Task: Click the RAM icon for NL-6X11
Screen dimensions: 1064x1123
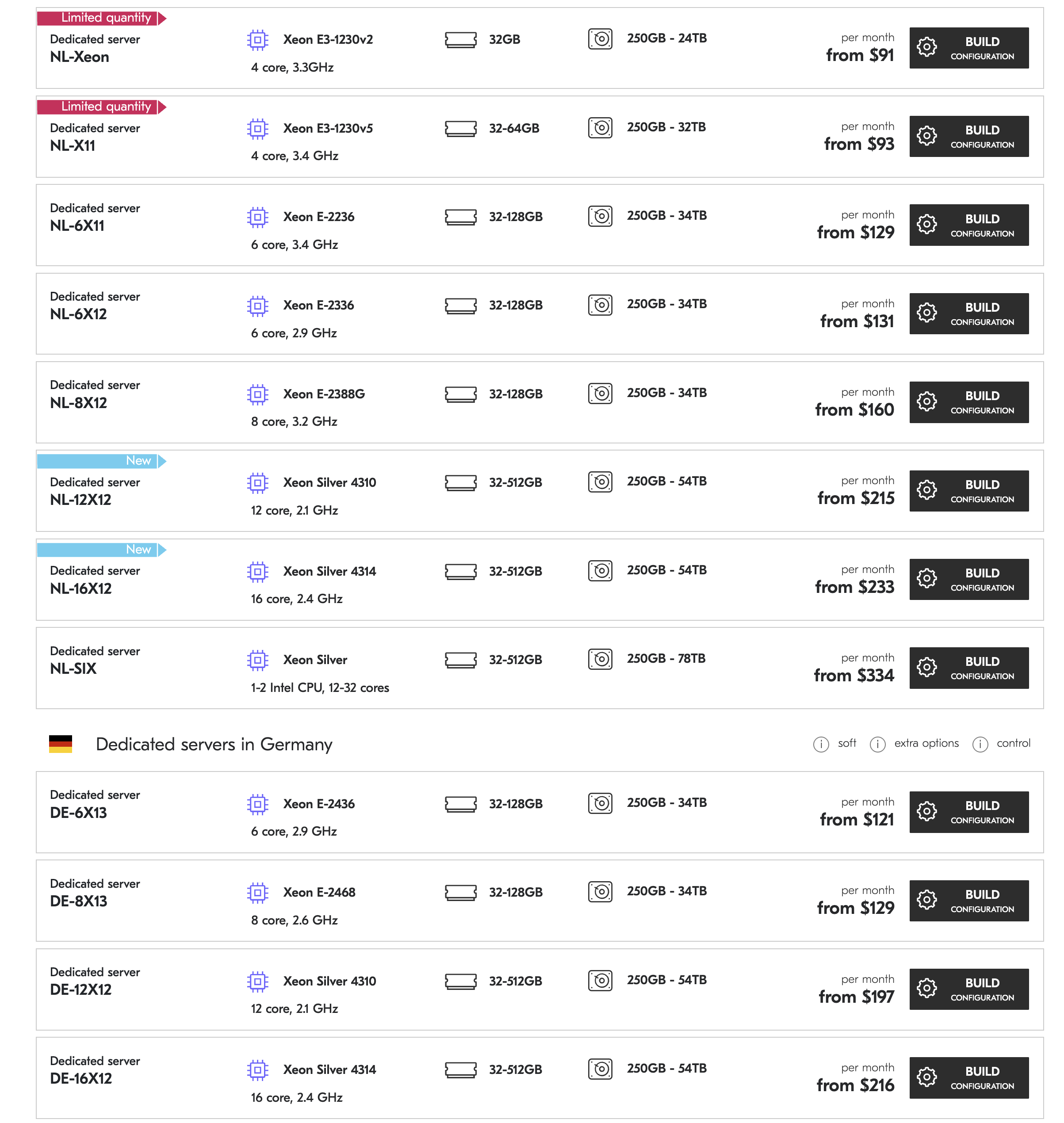Action: pos(460,217)
